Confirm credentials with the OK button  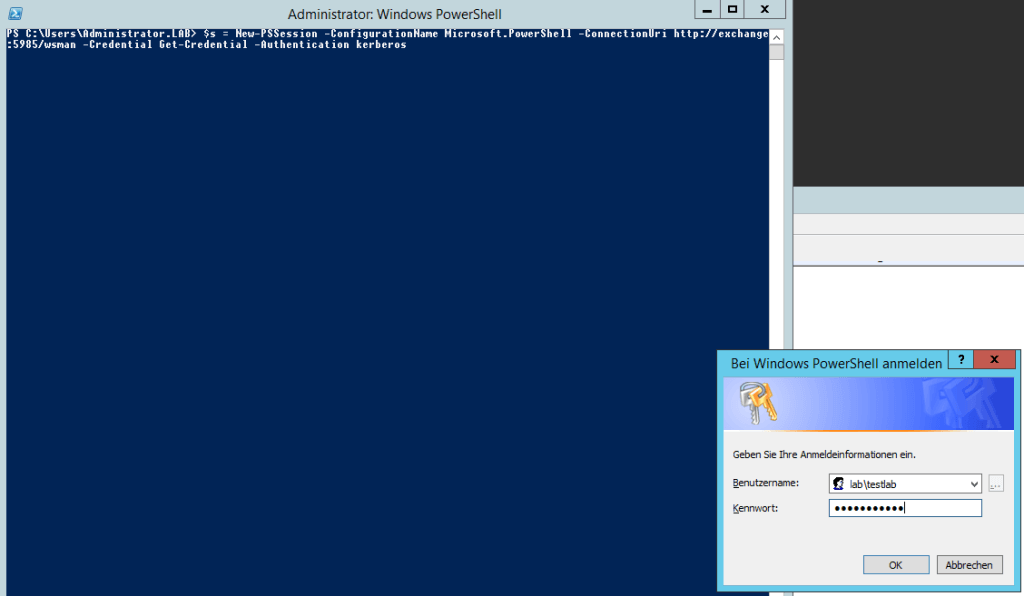coord(895,564)
